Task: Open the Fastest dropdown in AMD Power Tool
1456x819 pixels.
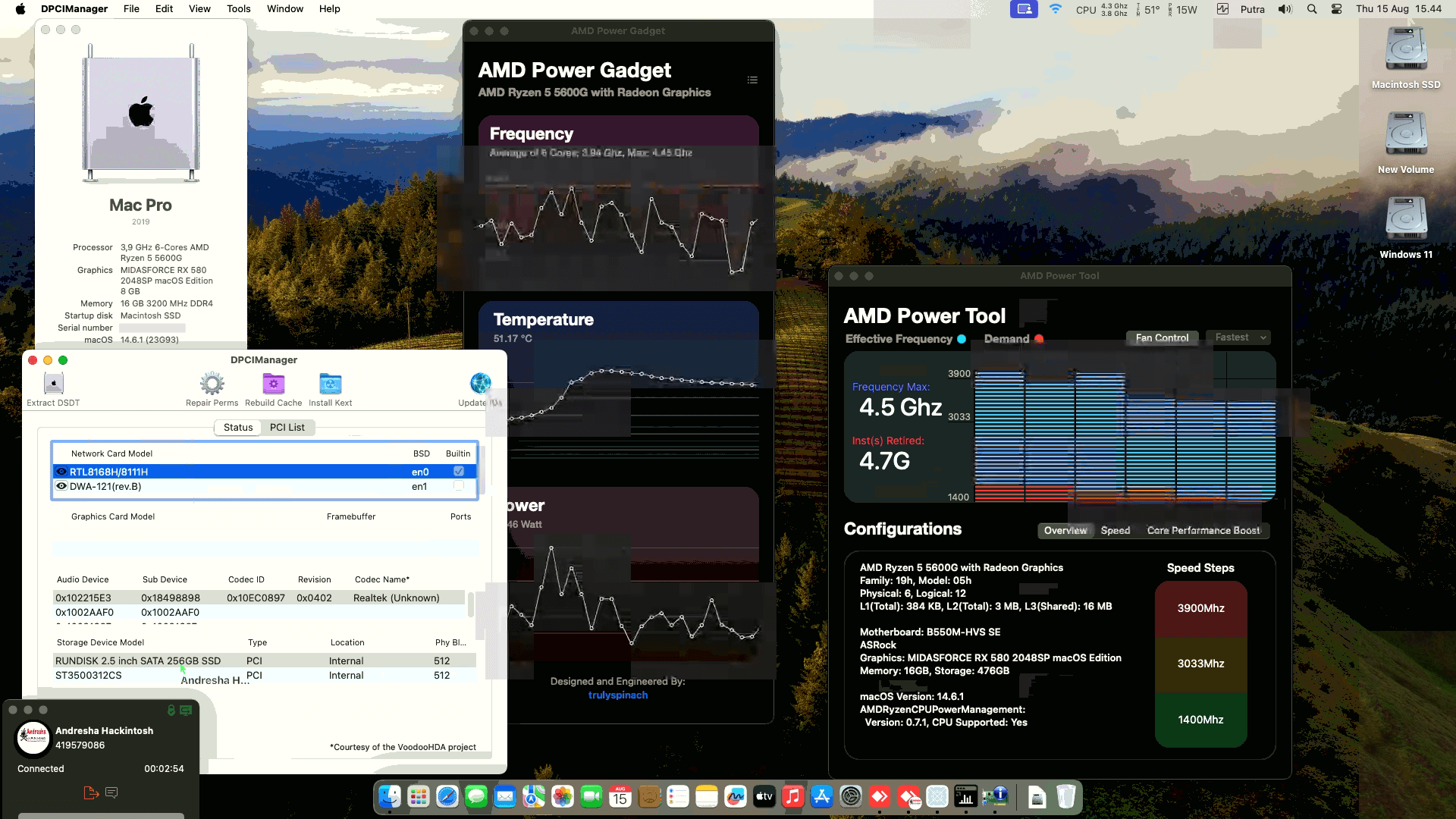Action: [1238, 337]
